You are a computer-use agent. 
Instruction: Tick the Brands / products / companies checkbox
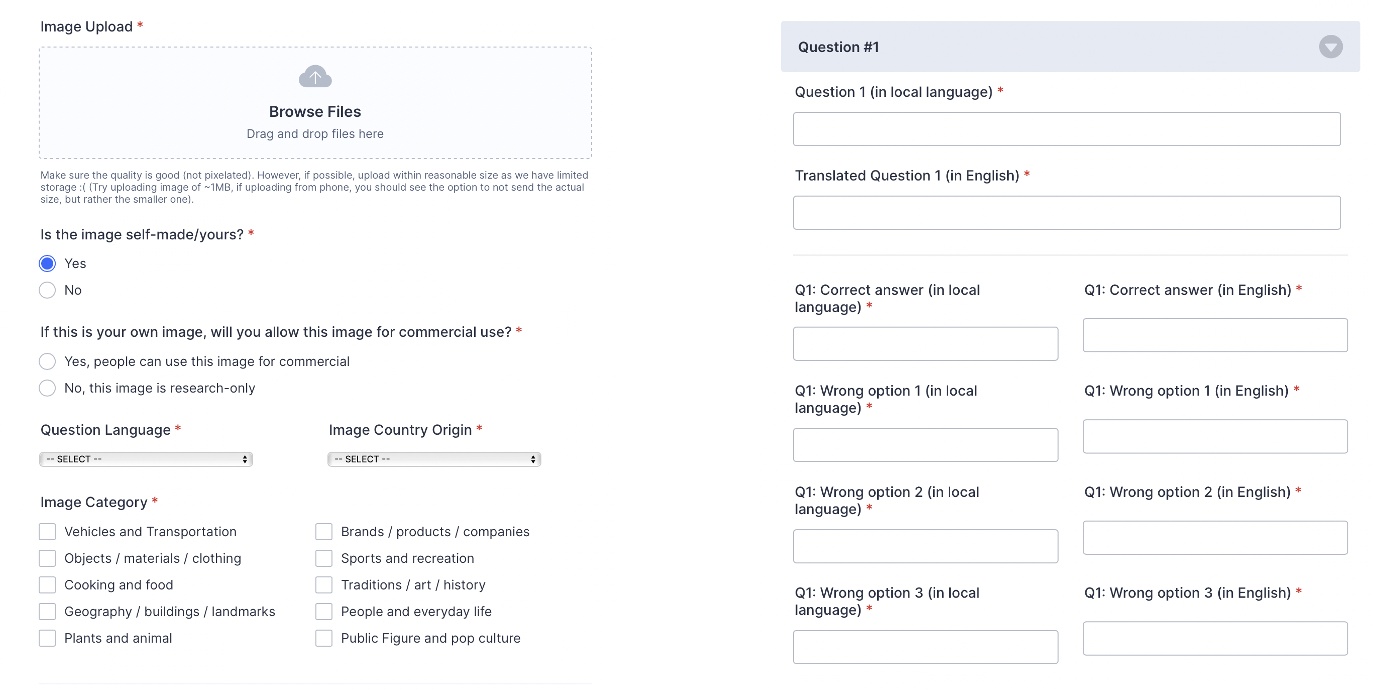pos(324,531)
